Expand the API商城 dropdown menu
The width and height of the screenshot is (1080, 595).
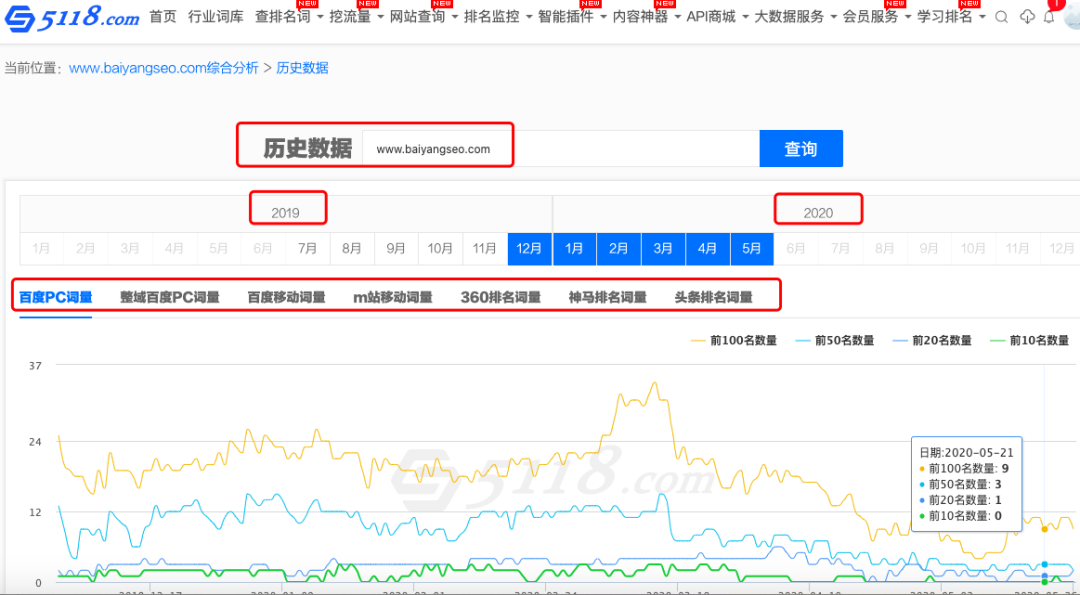pos(718,17)
